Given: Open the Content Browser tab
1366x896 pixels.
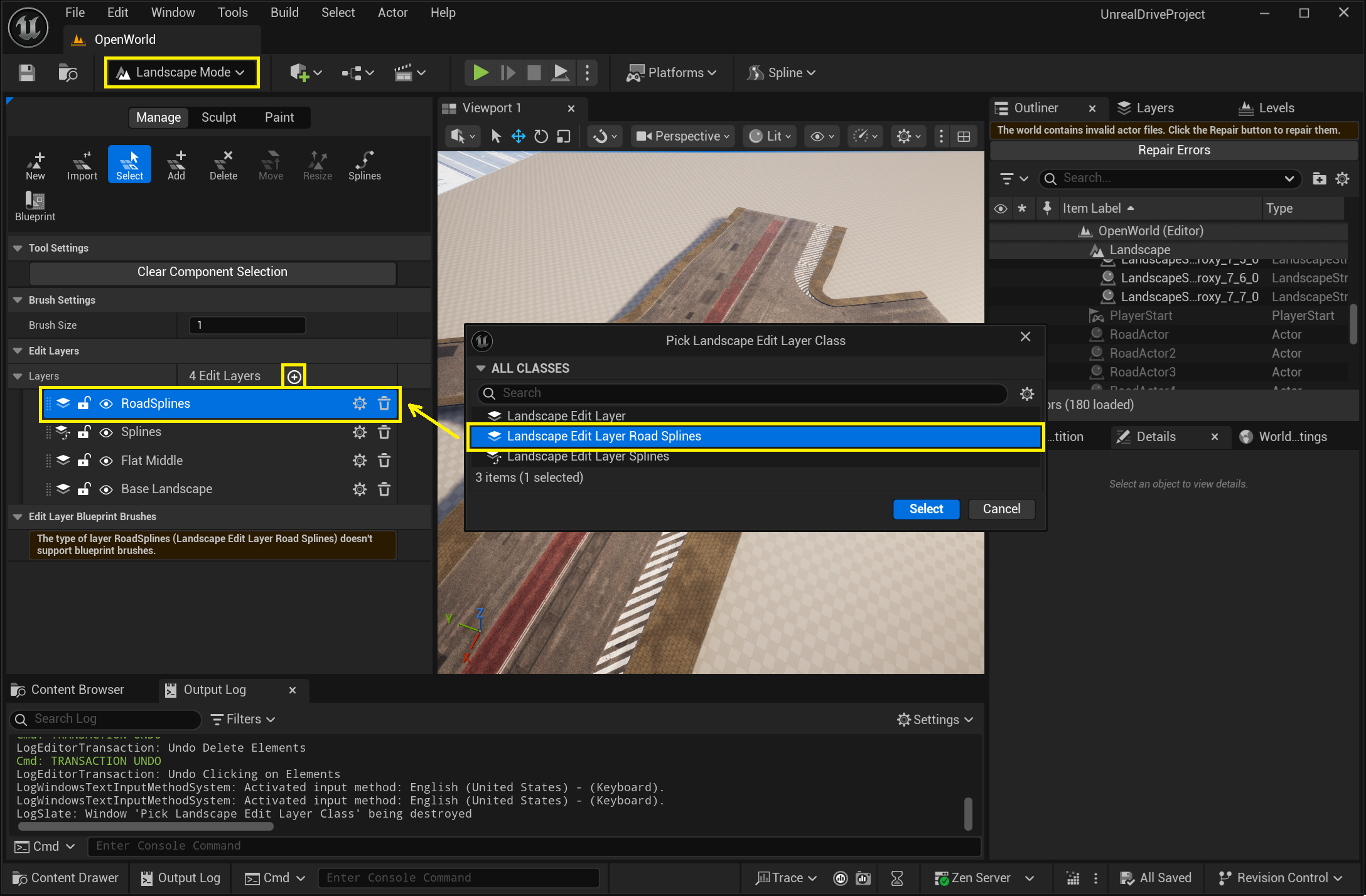Looking at the screenshot, I should tap(68, 690).
